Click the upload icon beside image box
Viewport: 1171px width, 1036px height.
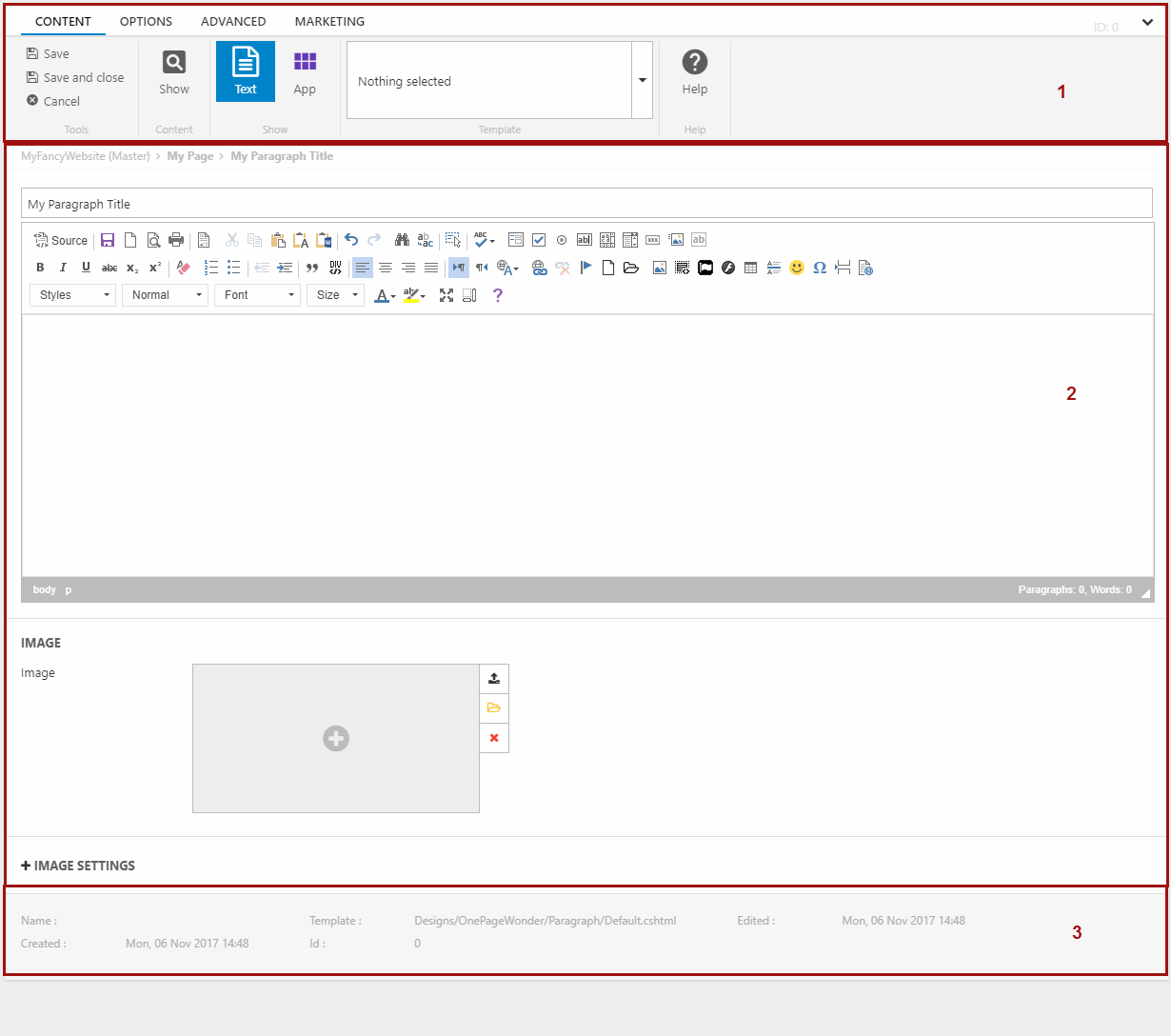point(494,679)
